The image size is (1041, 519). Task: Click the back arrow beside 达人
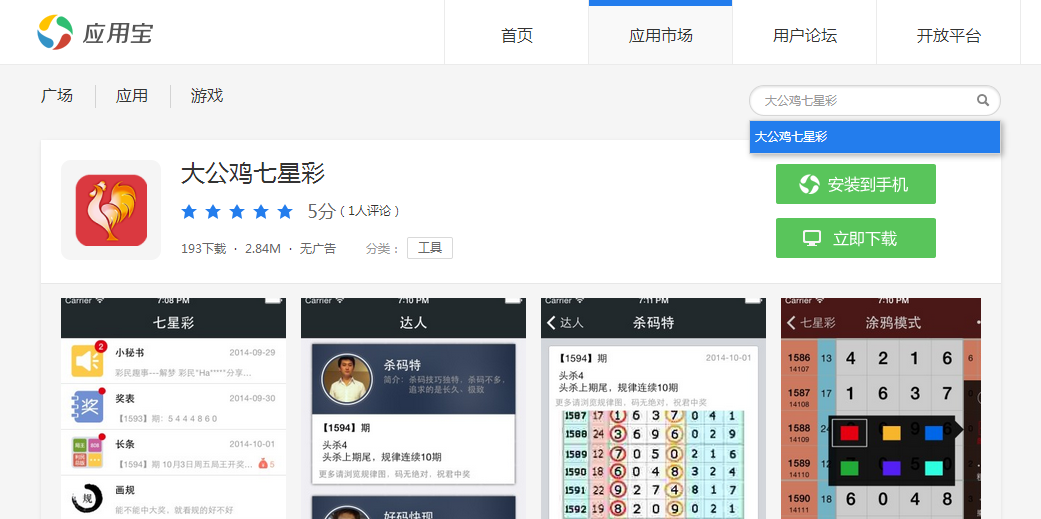(x=551, y=323)
